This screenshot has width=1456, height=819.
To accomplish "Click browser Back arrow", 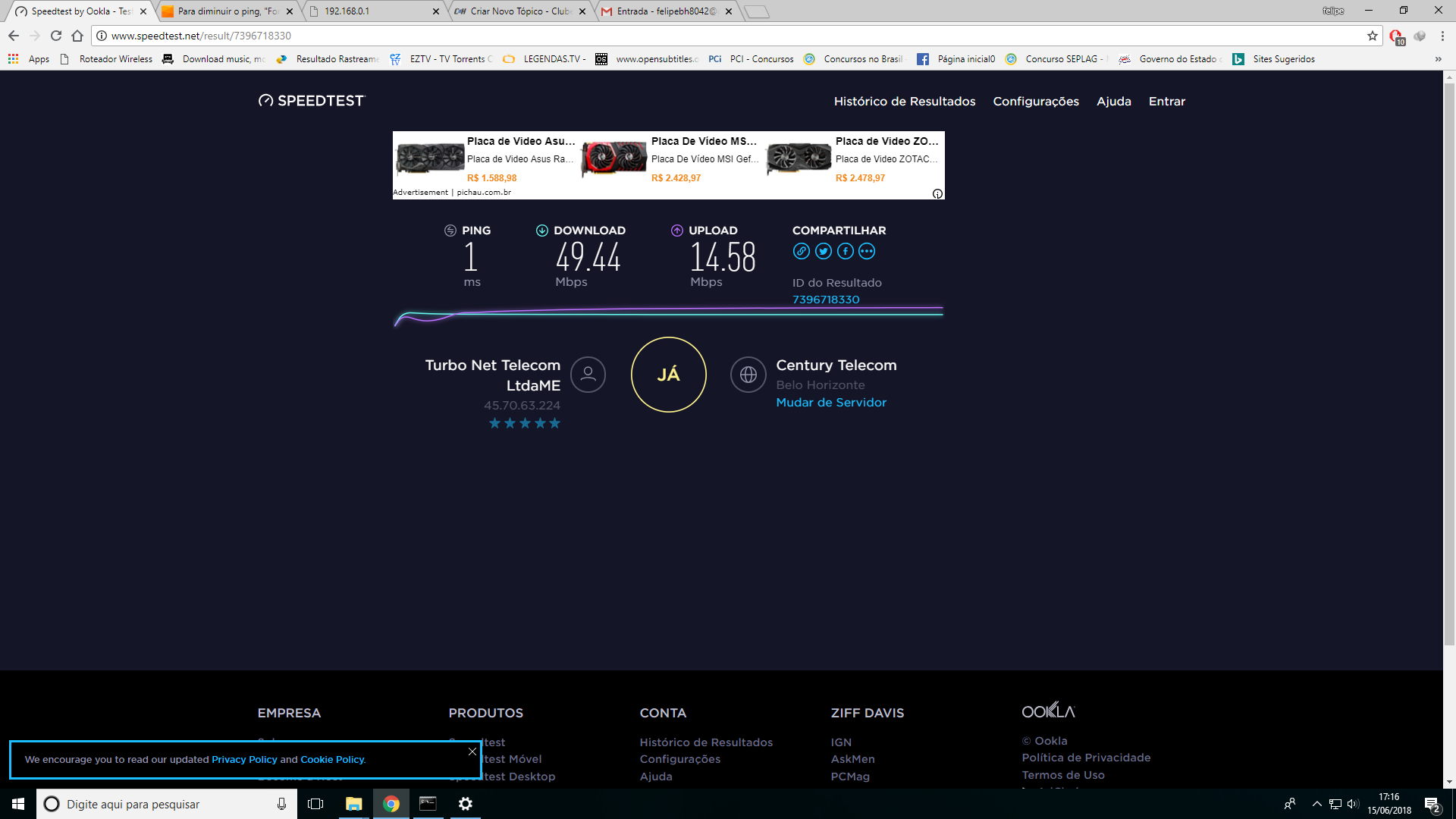I will click(13, 36).
